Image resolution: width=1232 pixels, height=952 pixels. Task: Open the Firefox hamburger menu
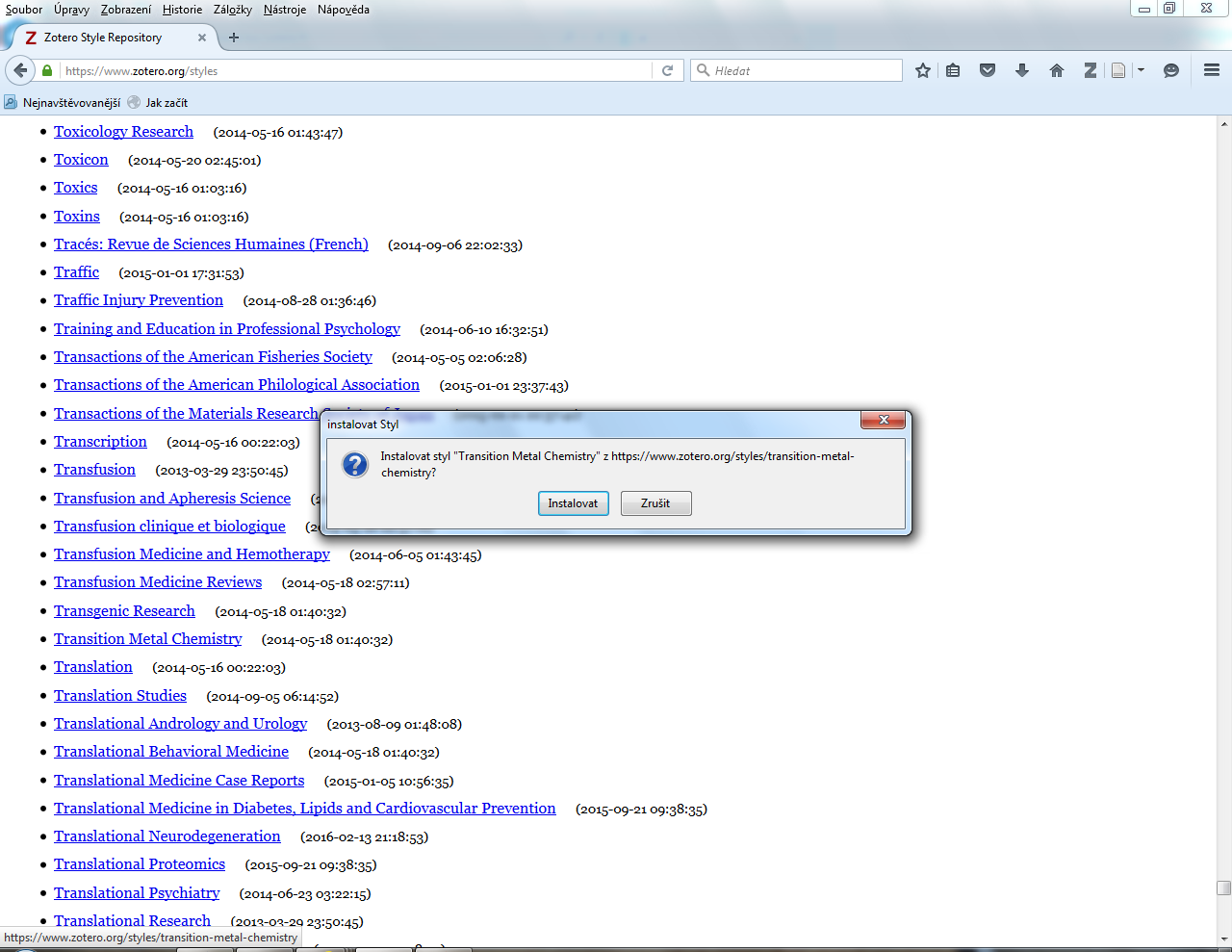(x=1212, y=70)
